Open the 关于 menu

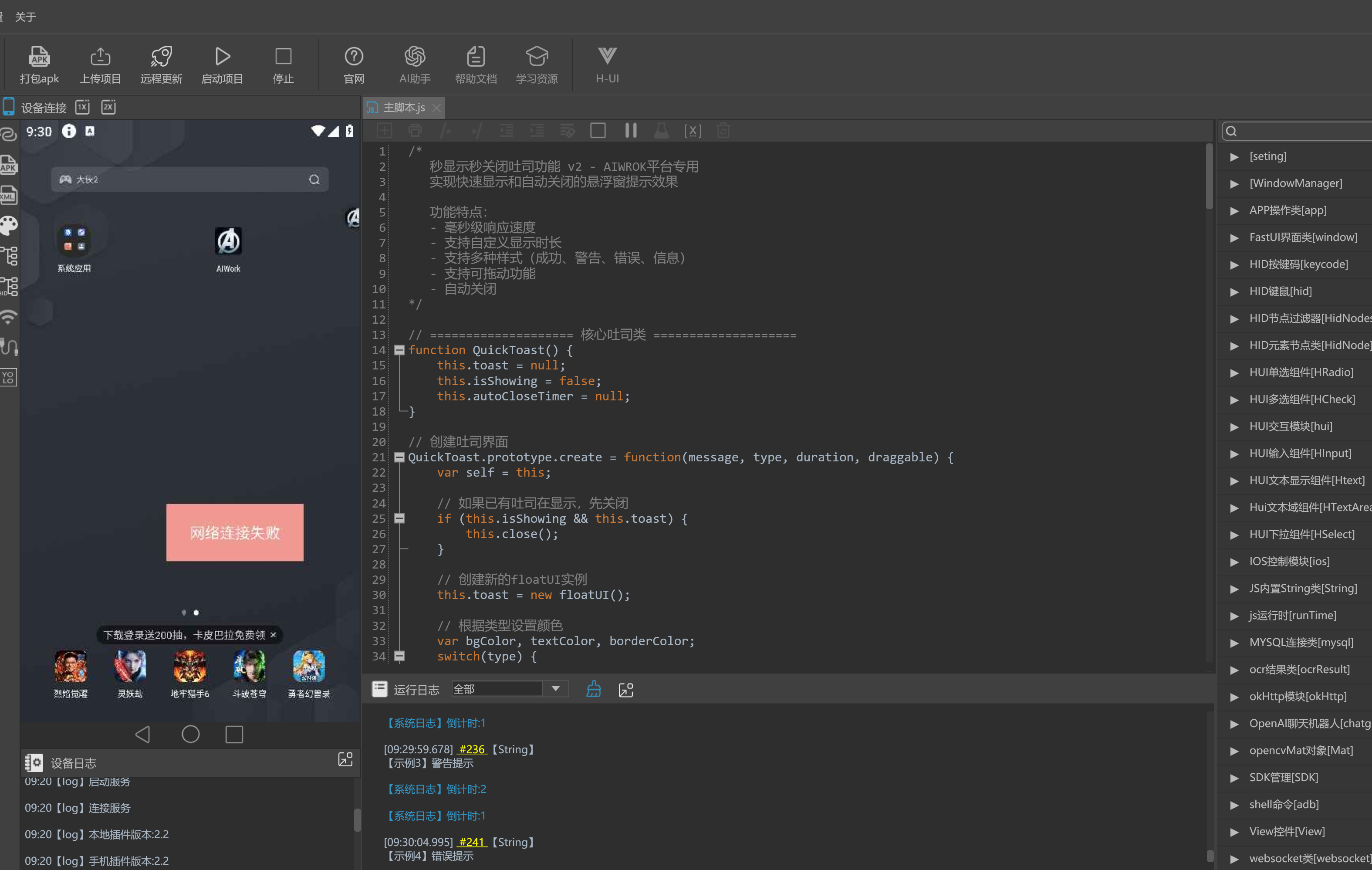tap(26, 17)
